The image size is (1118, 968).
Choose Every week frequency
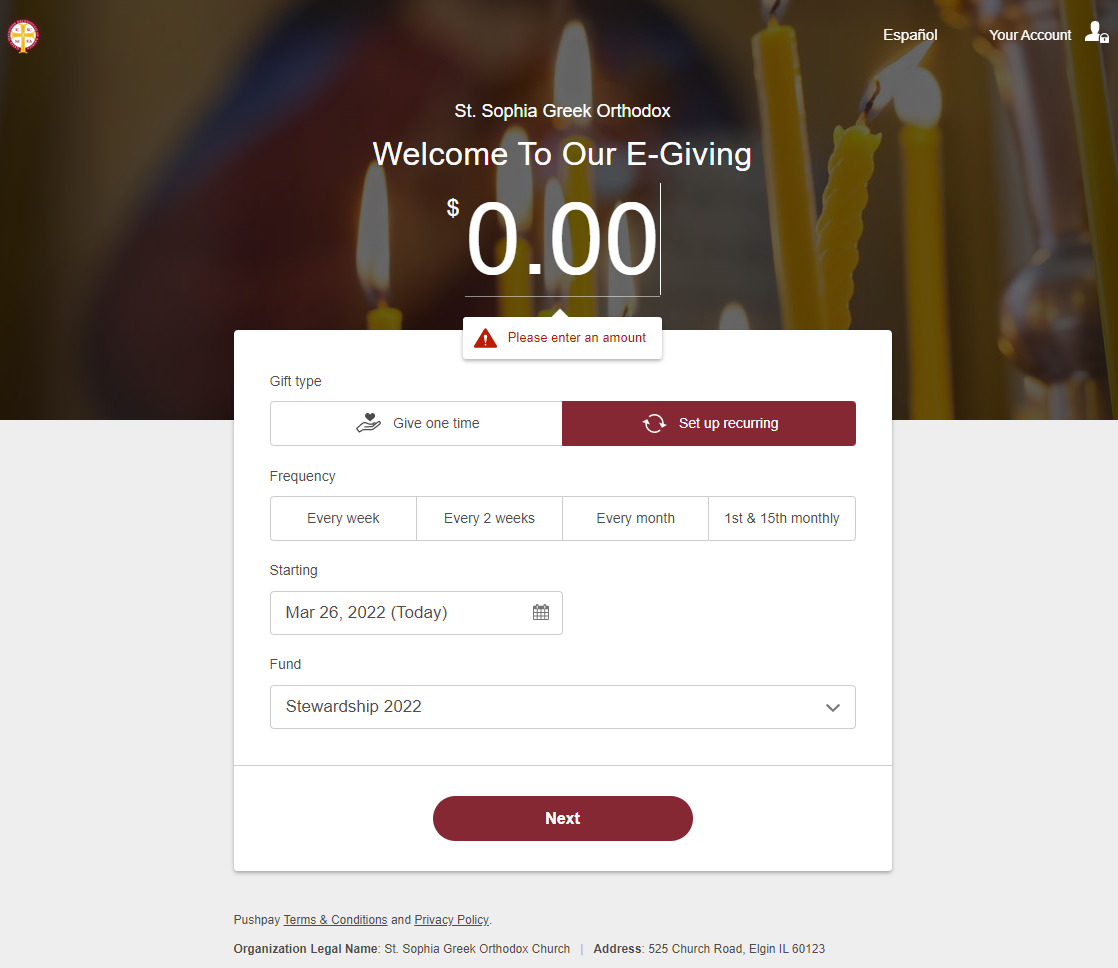point(343,518)
